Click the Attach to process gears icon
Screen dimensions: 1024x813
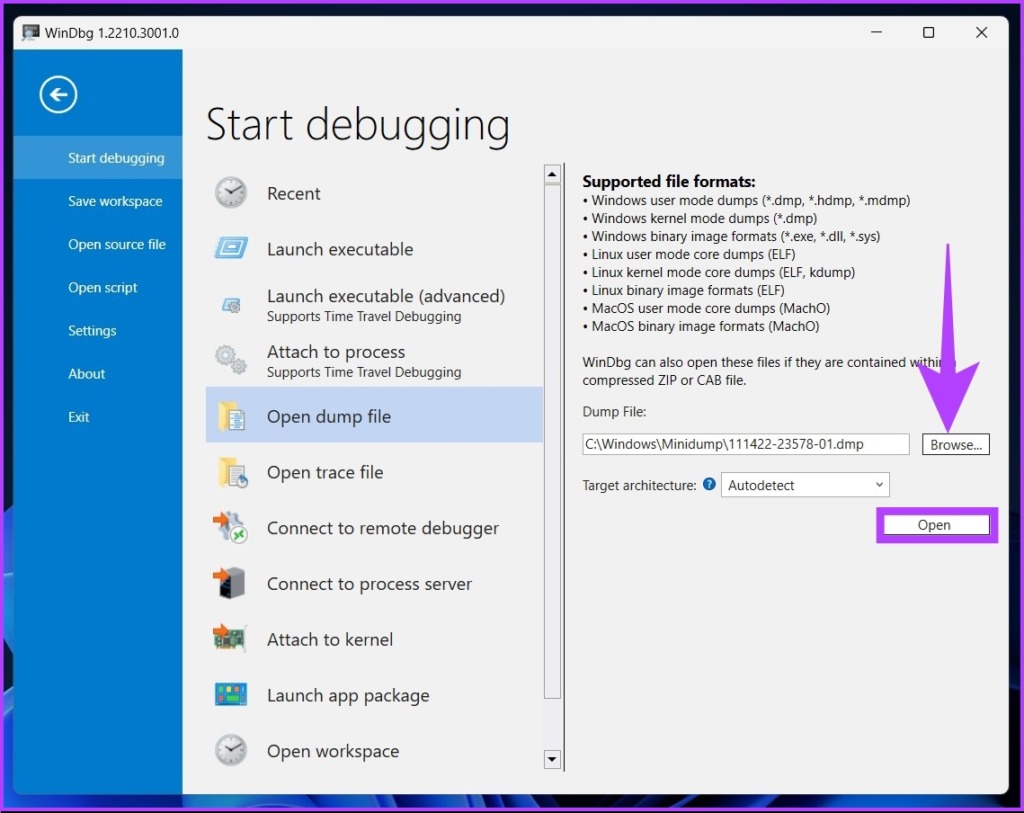(x=231, y=360)
